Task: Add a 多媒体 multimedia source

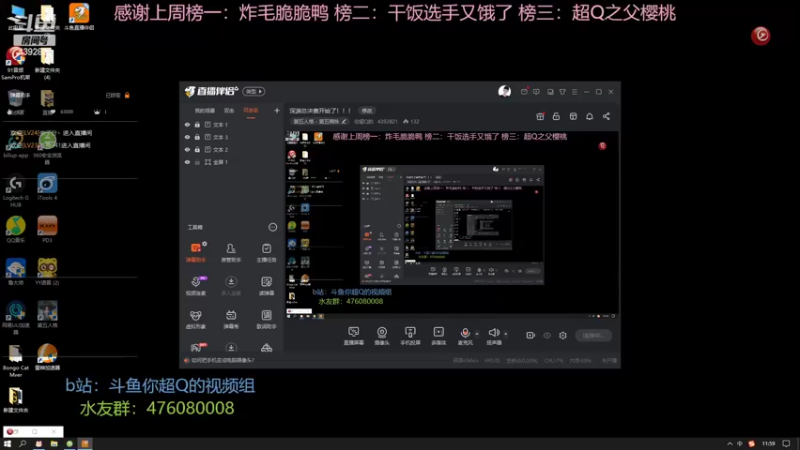Action: click(x=438, y=336)
